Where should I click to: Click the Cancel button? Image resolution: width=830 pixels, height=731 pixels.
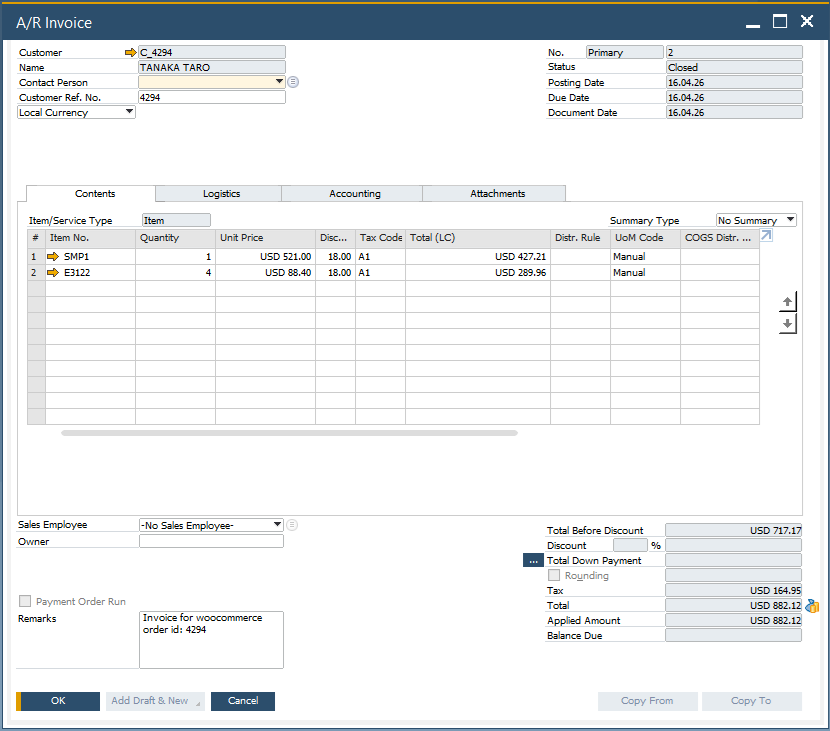coord(243,701)
